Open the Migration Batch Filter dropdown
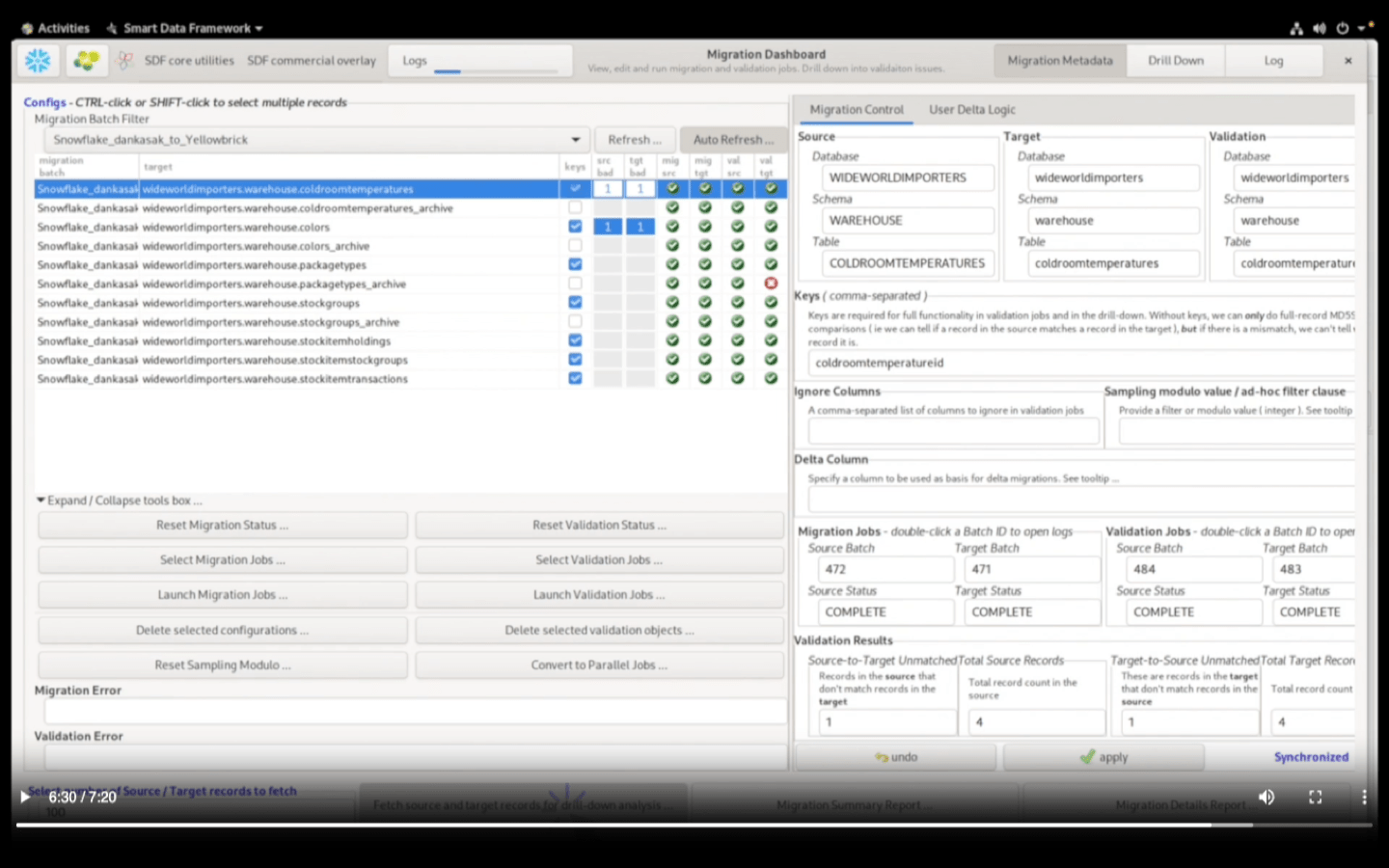This screenshot has height=868, width=1389. [x=575, y=139]
